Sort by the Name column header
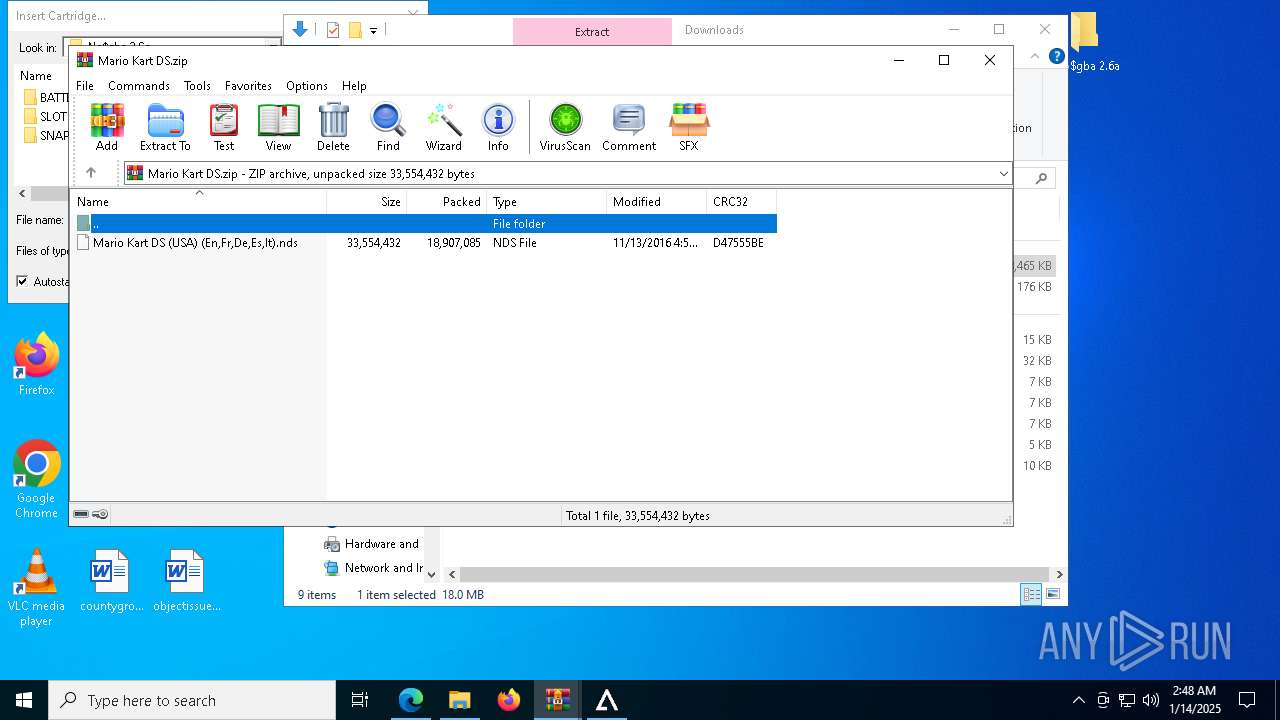 coord(198,202)
